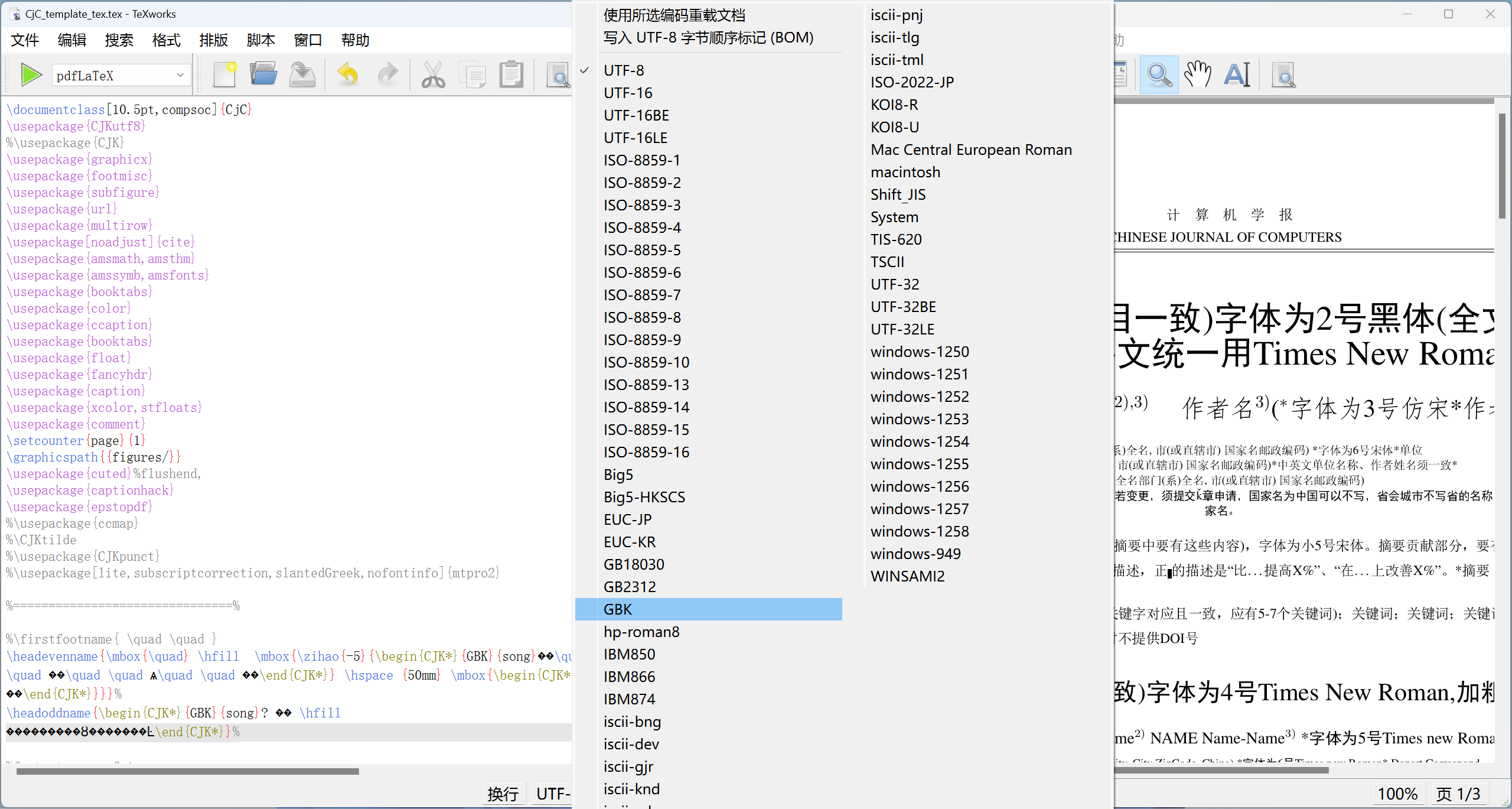Click the New document icon
Screen dimensions: 1512x809
point(224,75)
